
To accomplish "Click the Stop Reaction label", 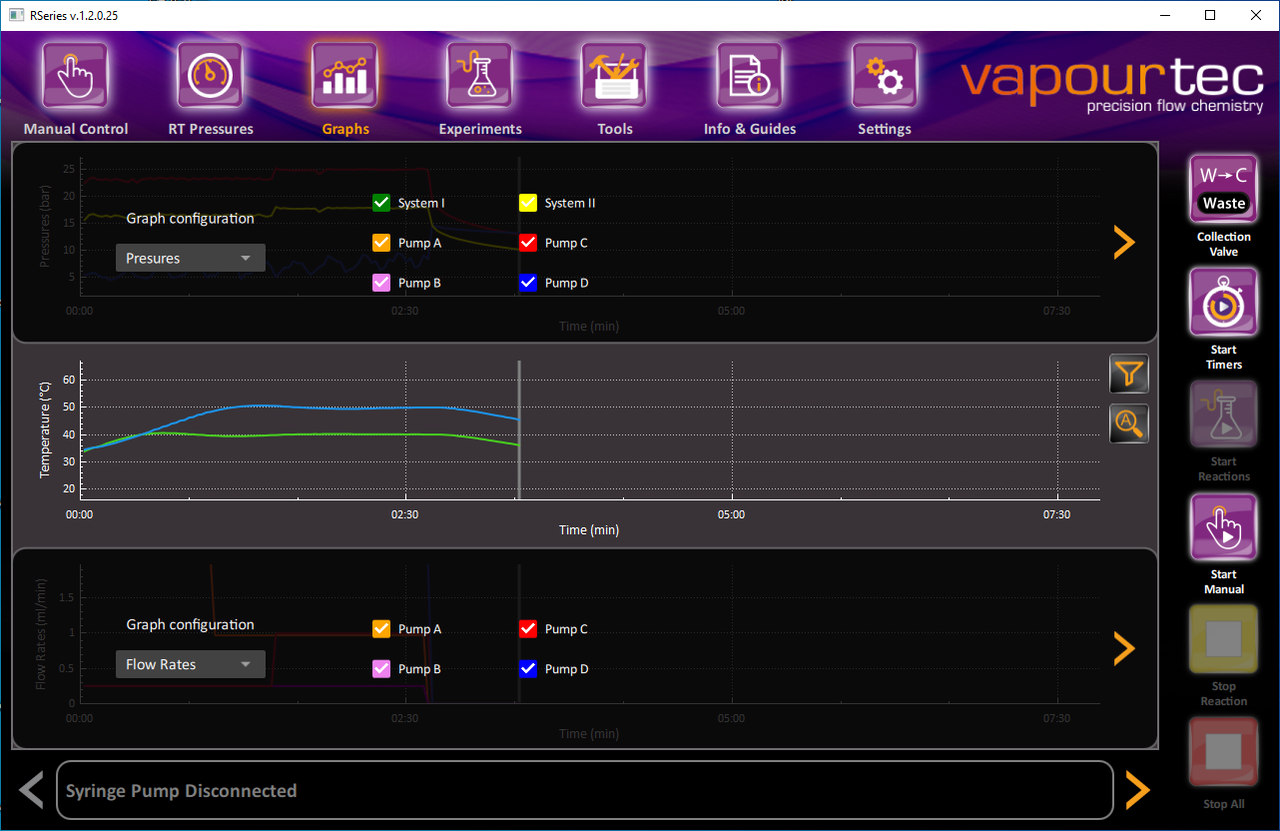I will click(1224, 694).
